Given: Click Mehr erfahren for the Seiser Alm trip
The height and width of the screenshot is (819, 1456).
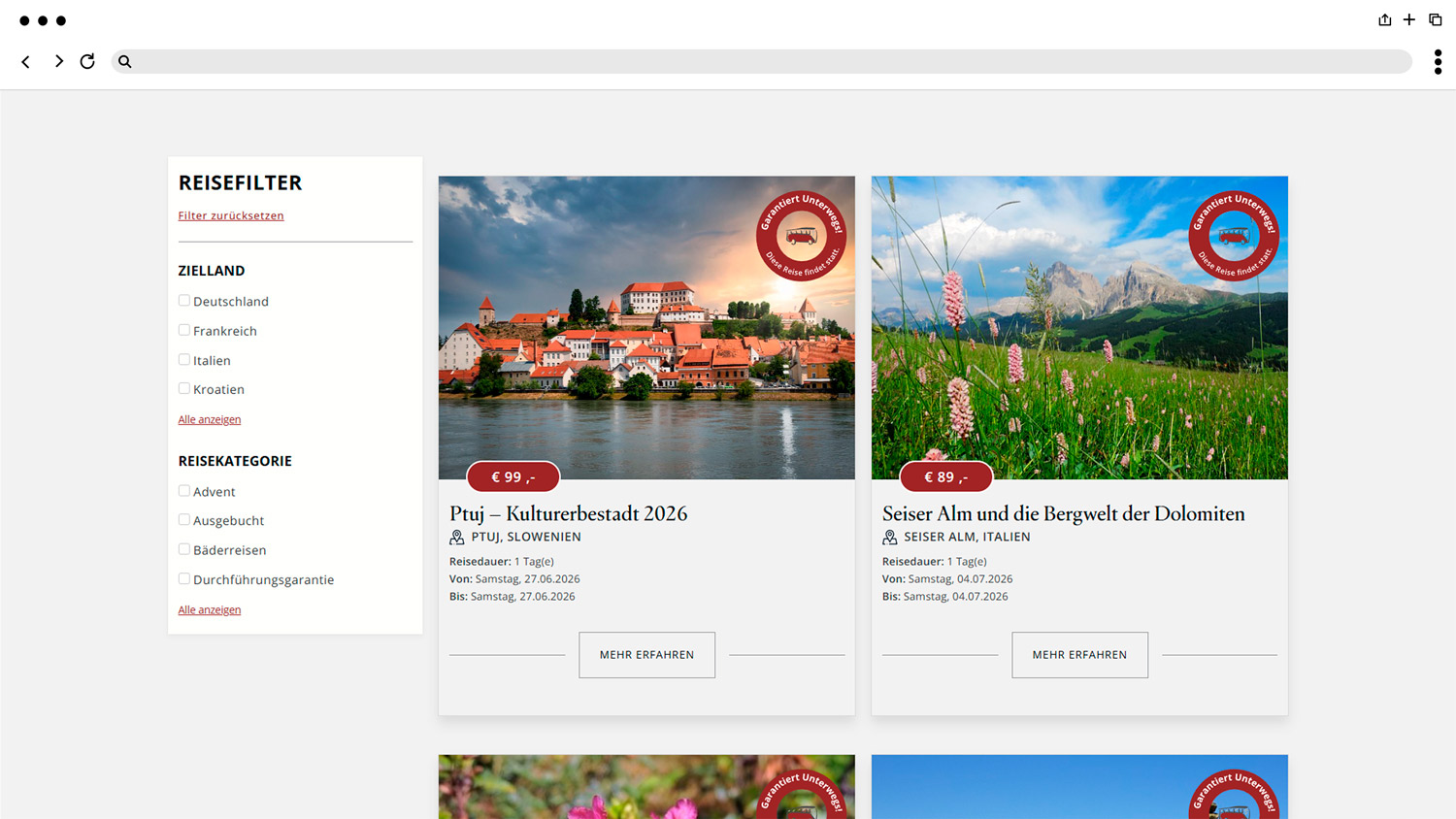Looking at the screenshot, I should [x=1080, y=655].
